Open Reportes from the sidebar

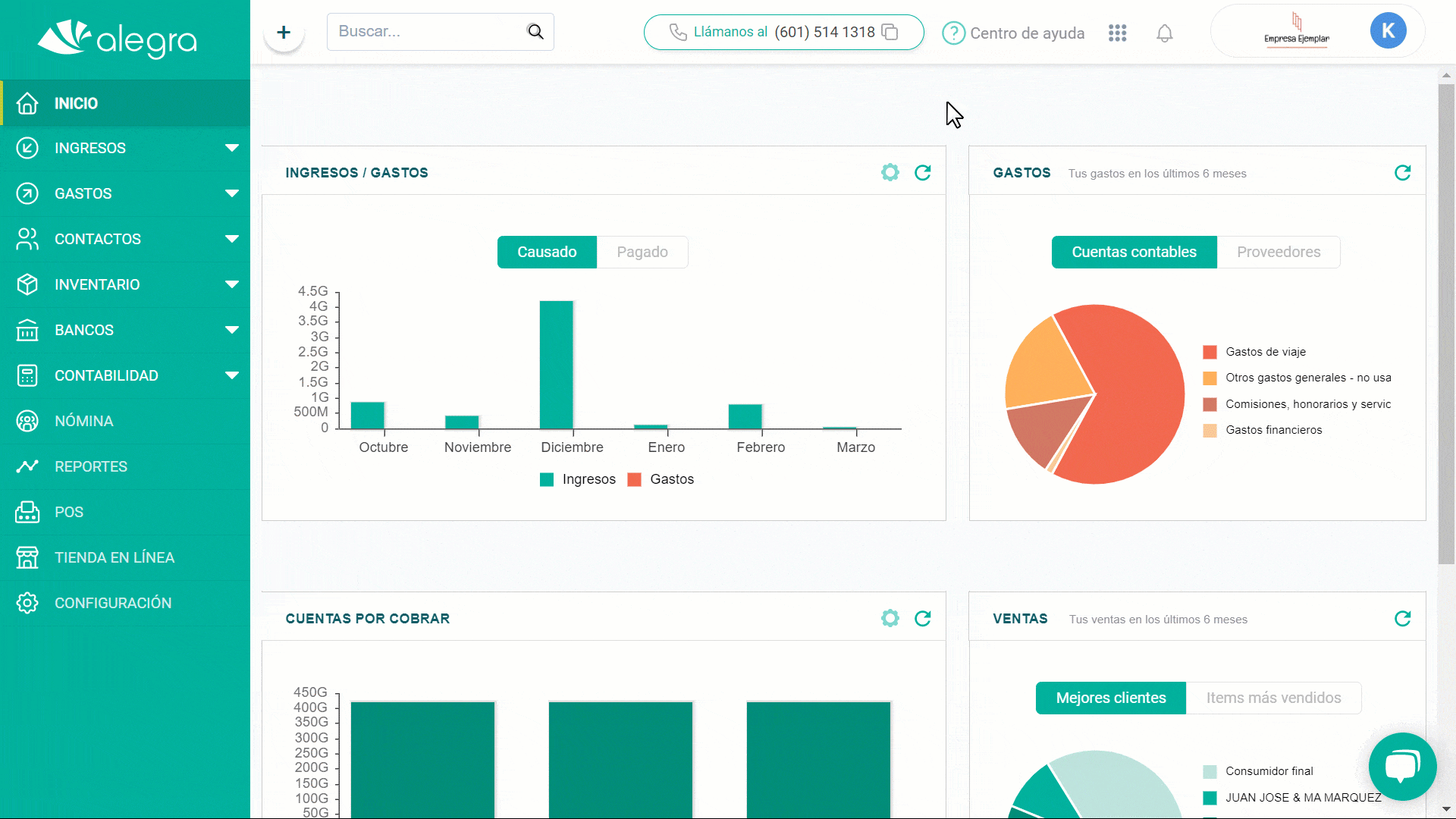click(91, 466)
